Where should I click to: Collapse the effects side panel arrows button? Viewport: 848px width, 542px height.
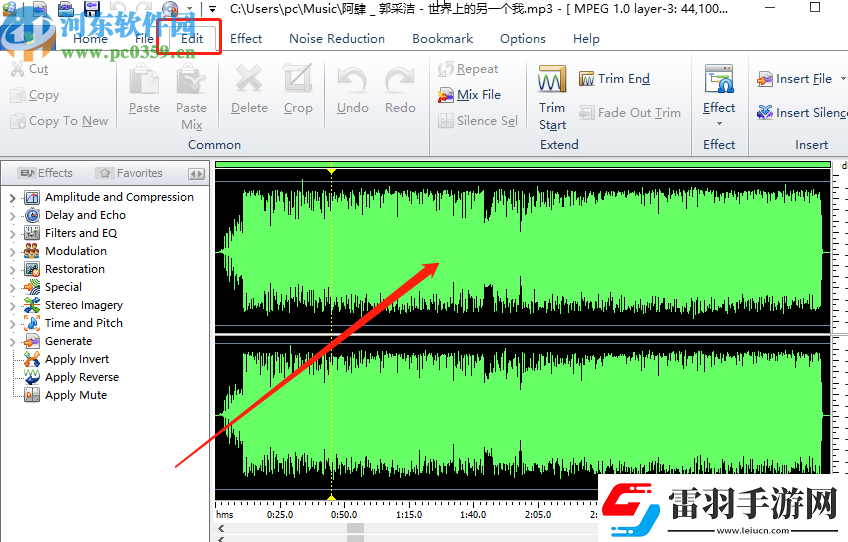pos(196,174)
